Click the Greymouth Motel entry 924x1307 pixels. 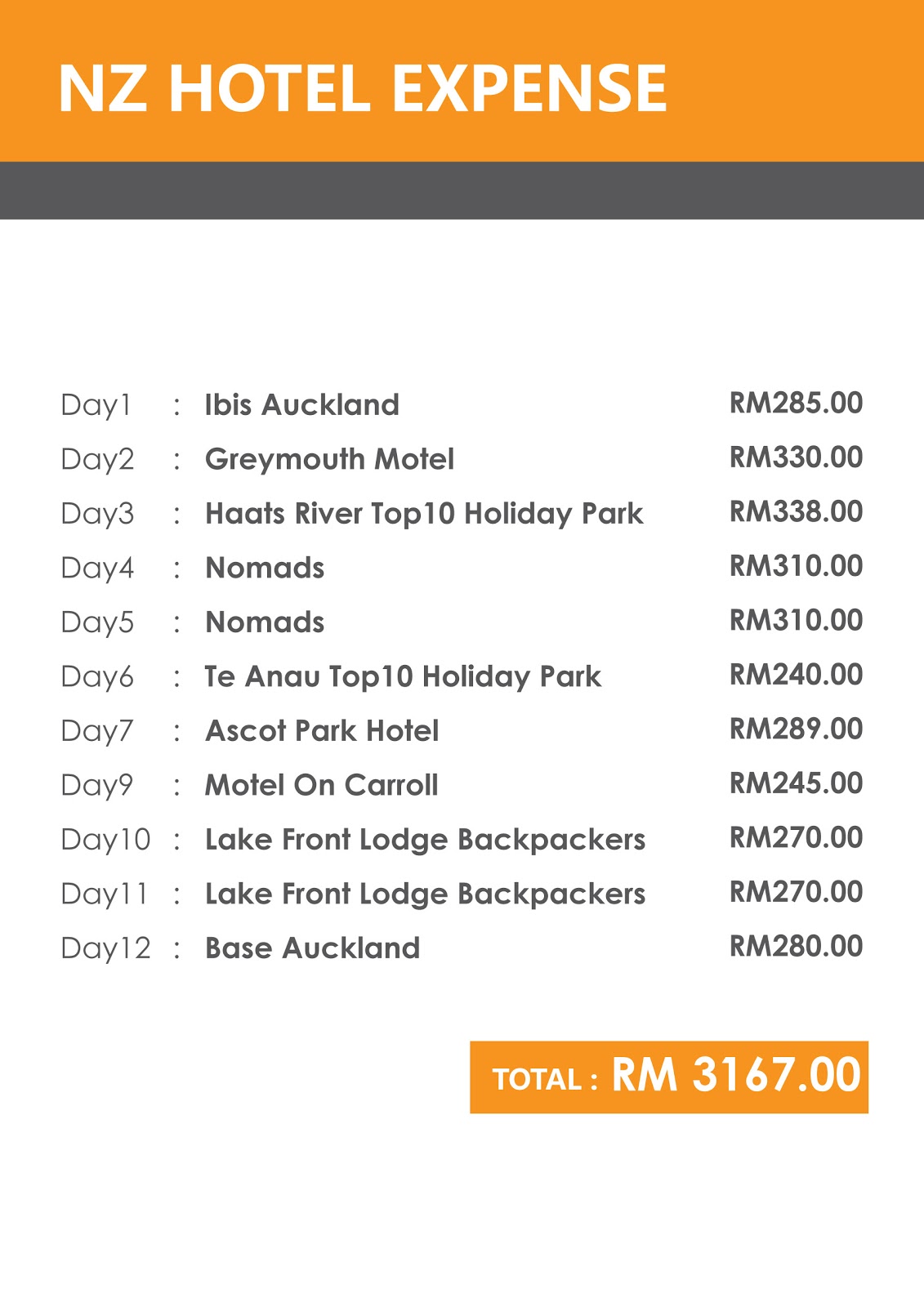click(x=329, y=459)
